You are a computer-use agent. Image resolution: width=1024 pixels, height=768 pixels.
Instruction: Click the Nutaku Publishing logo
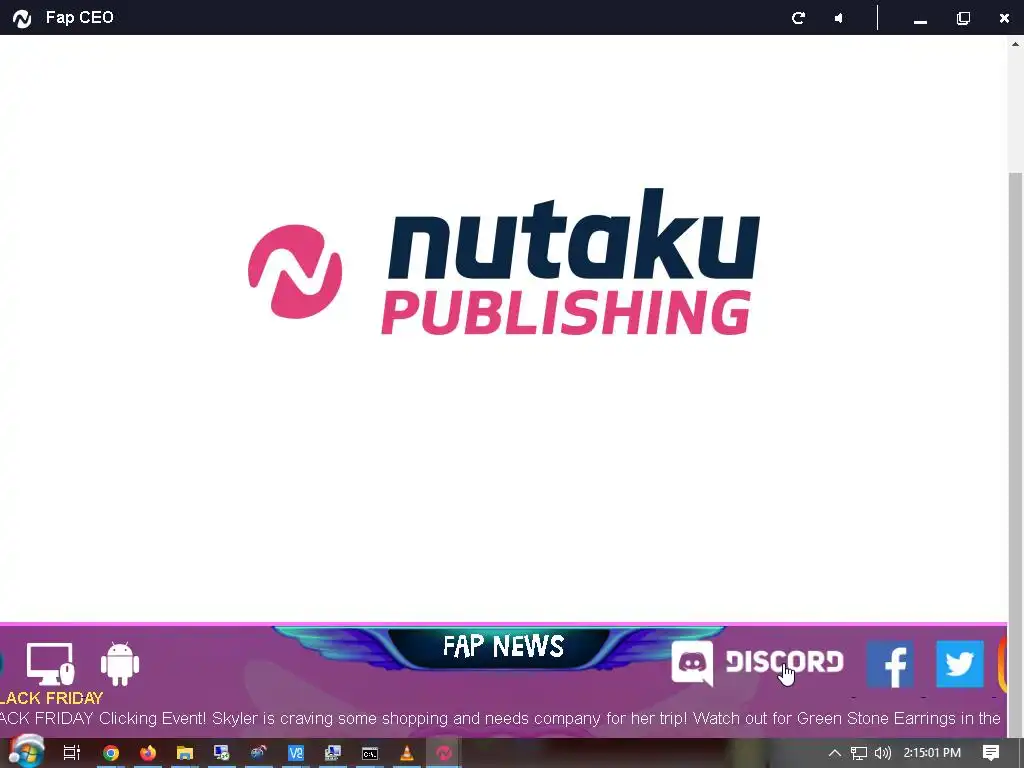pyautogui.click(x=504, y=262)
